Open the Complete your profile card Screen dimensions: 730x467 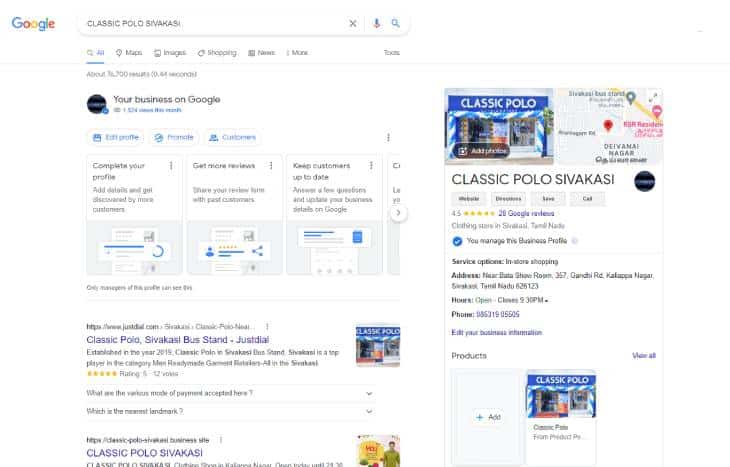[x=135, y=215]
